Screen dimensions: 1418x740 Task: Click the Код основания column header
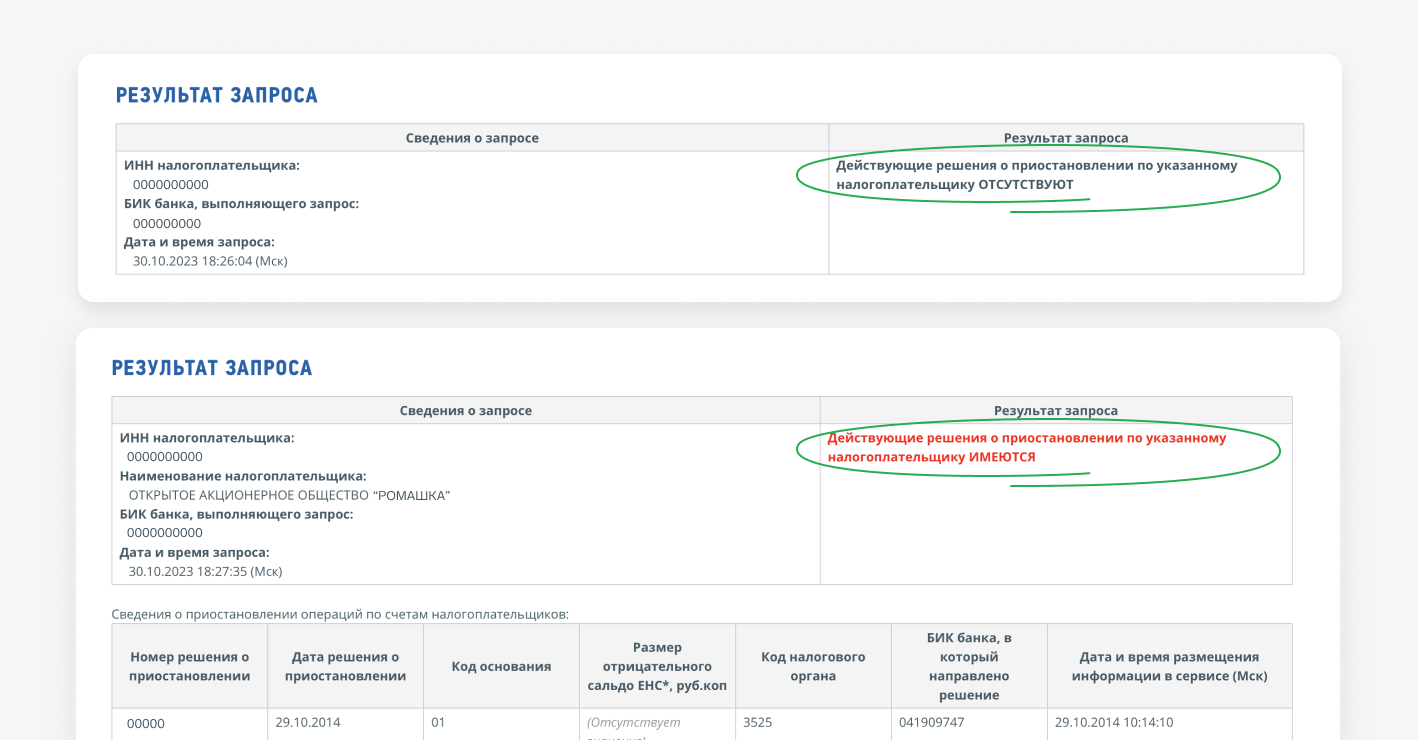point(501,666)
